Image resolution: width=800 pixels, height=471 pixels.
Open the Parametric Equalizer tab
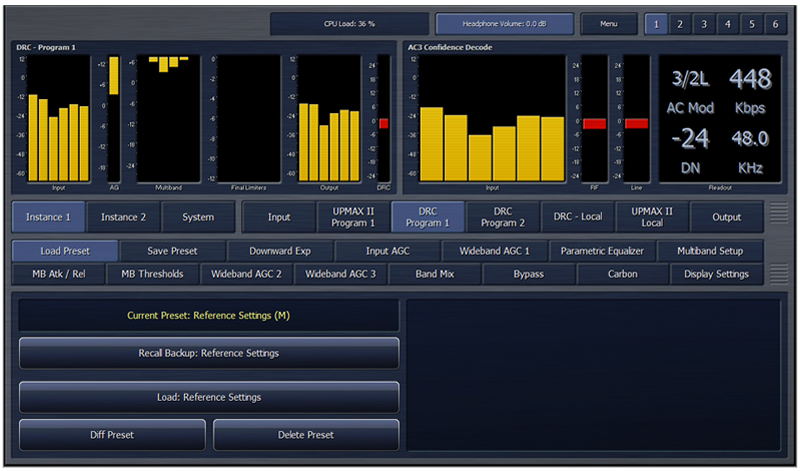coord(602,251)
